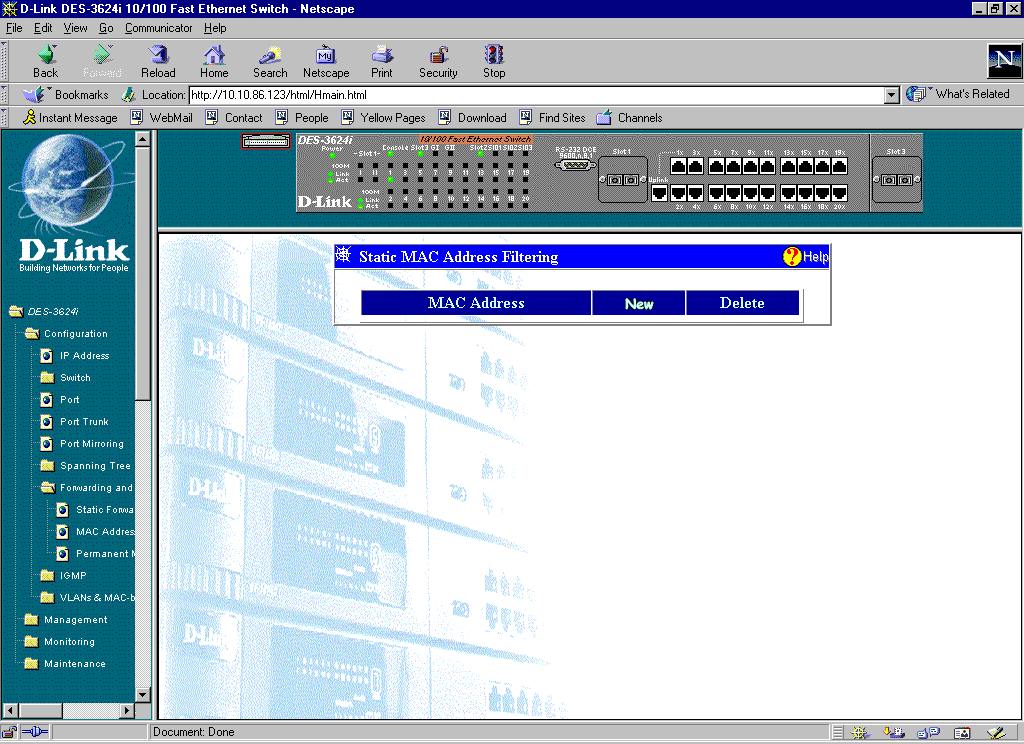Image resolution: width=1024 pixels, height=744 pixels.
Task: Open the Communicator menu
Action: [x=158, y=28]
